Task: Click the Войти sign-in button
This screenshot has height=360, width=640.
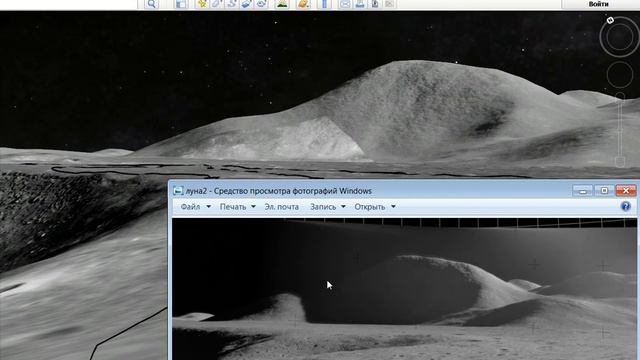Action: point(598,4)
